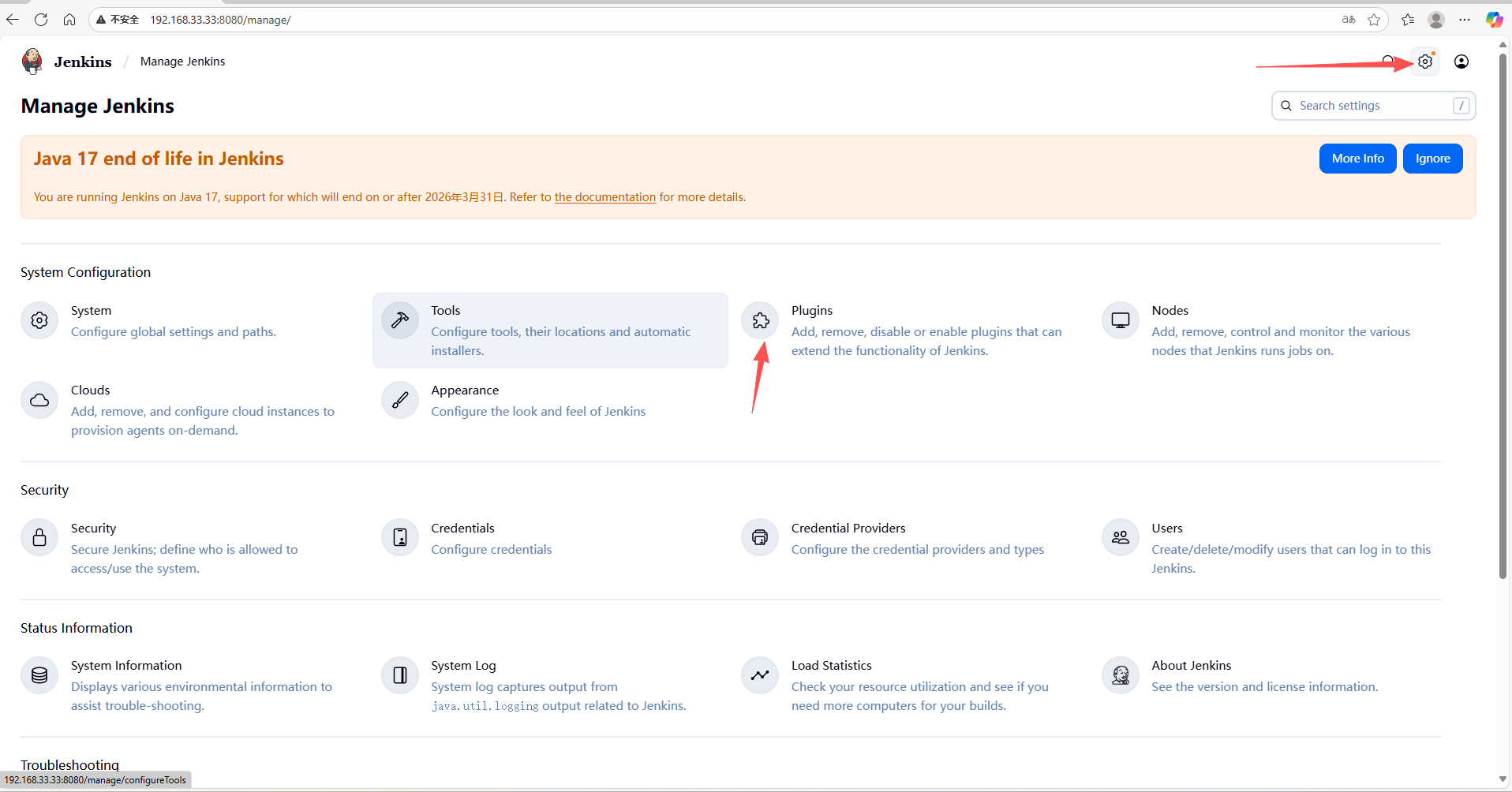Open browser profile avatar
The width and height of the screenshot is (1512, 792).
pos(1436,20)
